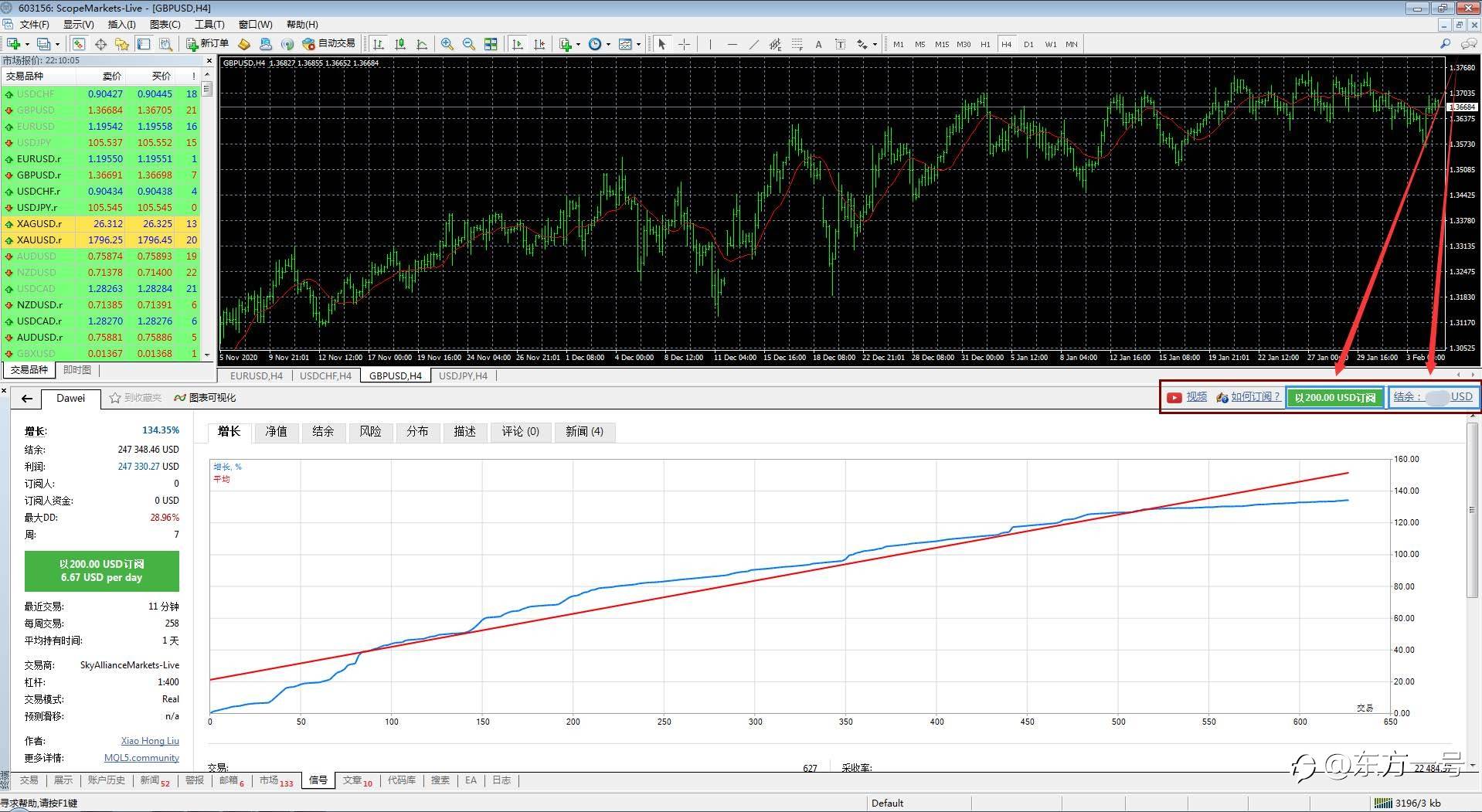Expand the templates dropdown arrow
Viewport: 1482px width, 812px height.
(638, 44)
